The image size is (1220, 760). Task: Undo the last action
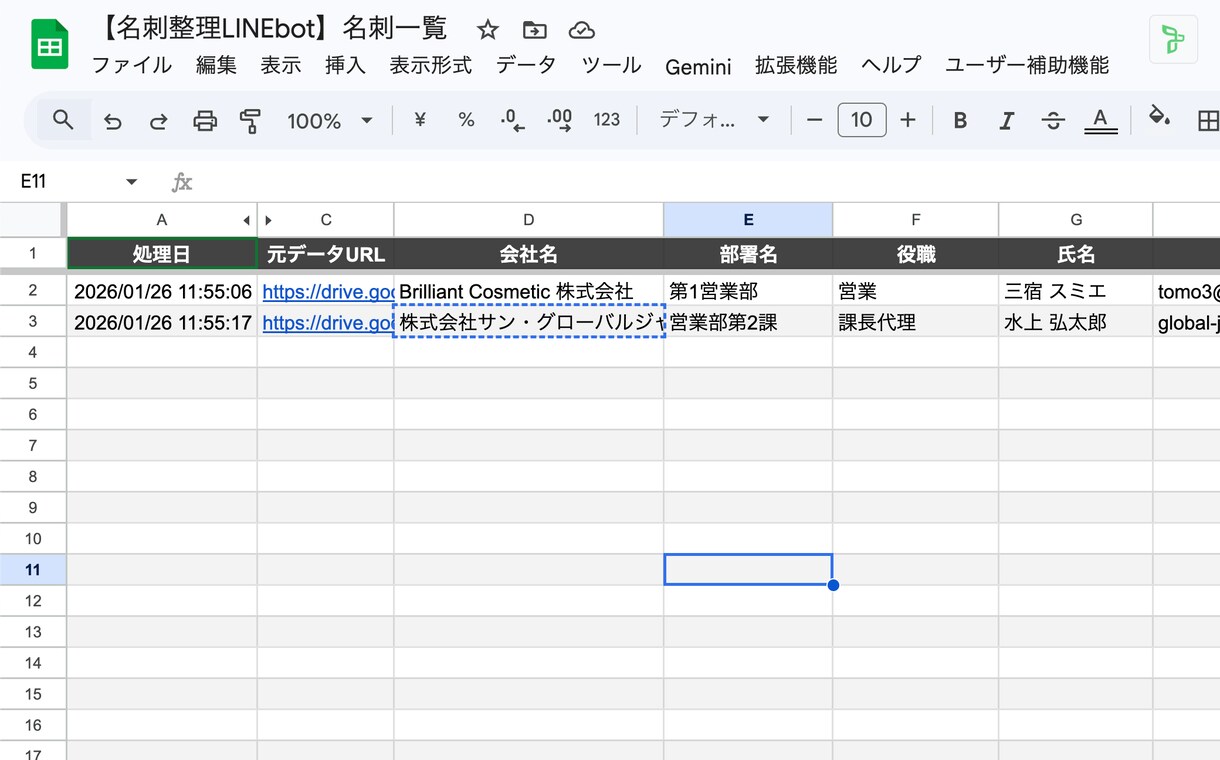112,121
